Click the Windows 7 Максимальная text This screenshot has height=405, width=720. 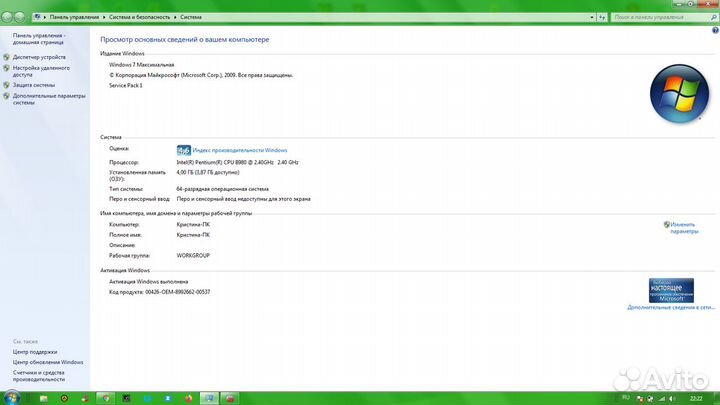[141, 65]
